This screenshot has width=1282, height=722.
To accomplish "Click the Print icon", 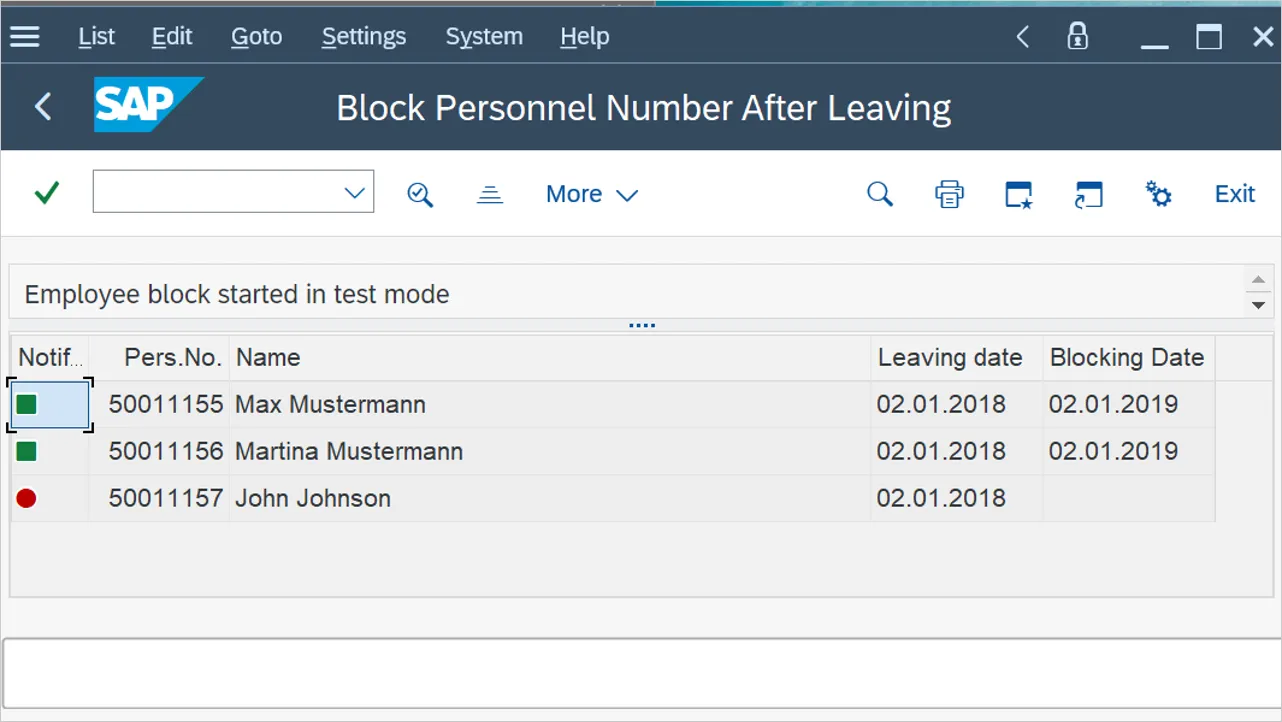I will click(949, 194).
